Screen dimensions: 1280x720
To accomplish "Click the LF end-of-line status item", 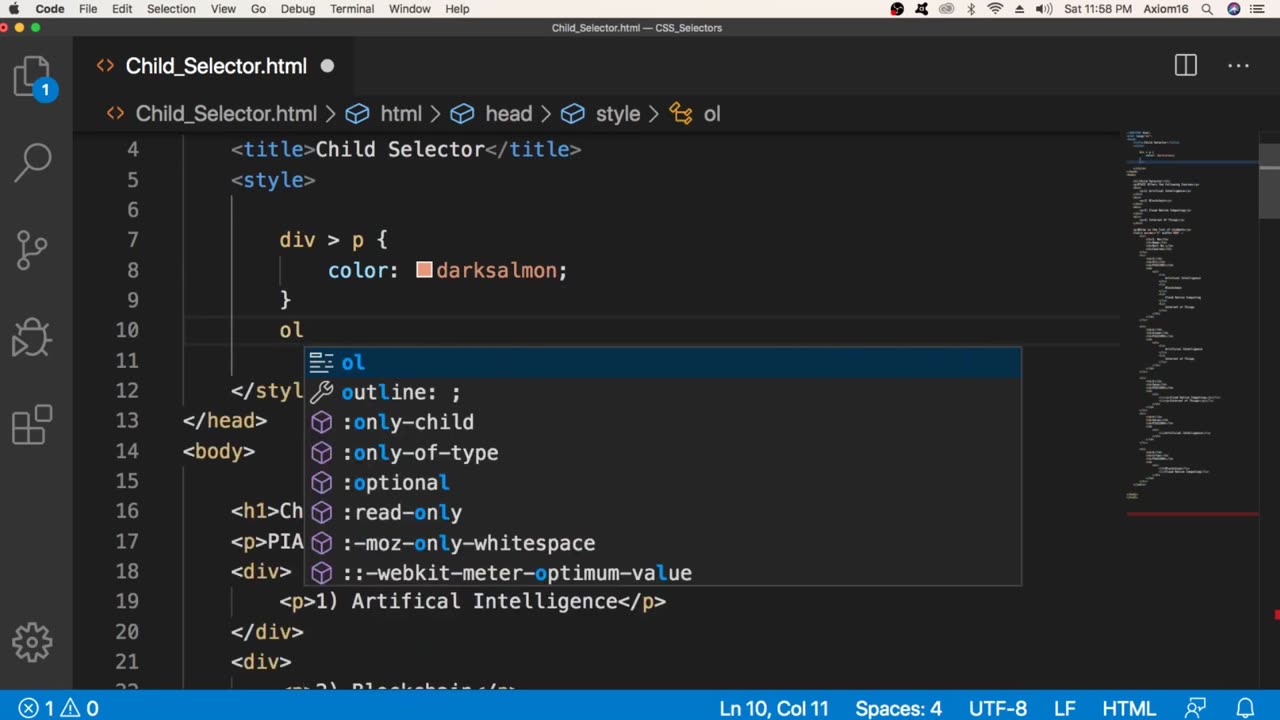I will point(1065,708).
